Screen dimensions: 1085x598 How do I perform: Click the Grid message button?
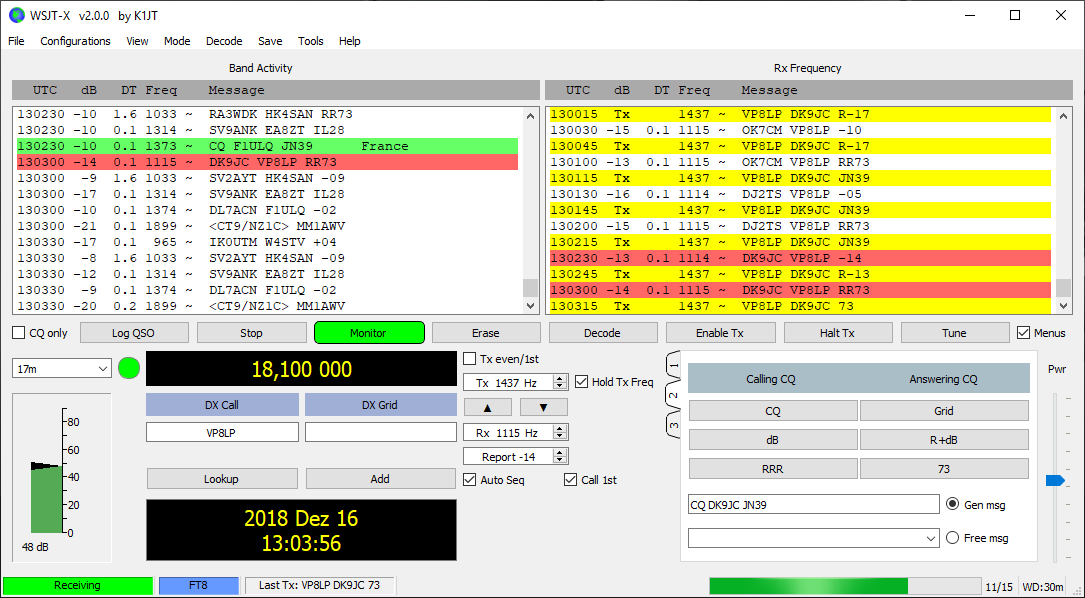click(944, 411)
